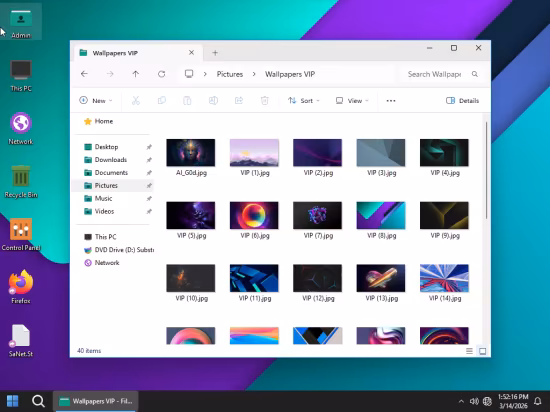Click the clock and date in taskbar
This screenshot has width=550, height=412.
click(x=513, y=401)
